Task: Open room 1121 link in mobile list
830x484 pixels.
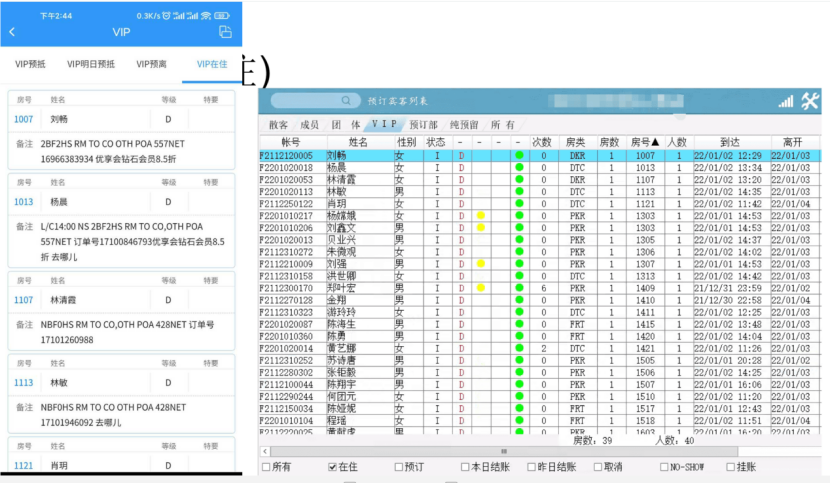Action: [x=23, y=465]
